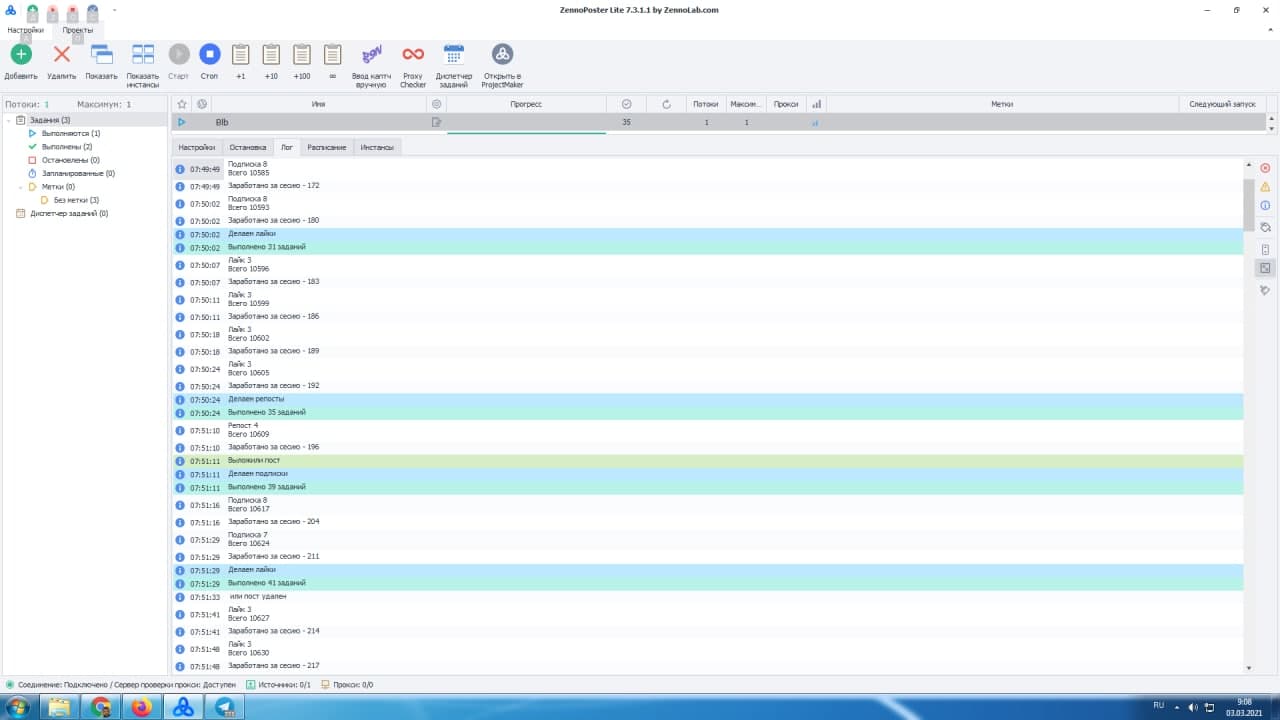Click the tag icon in log sidebar
This screenshot has width=1280, height=720.
pyautogui.click(x=1265, y=290)
